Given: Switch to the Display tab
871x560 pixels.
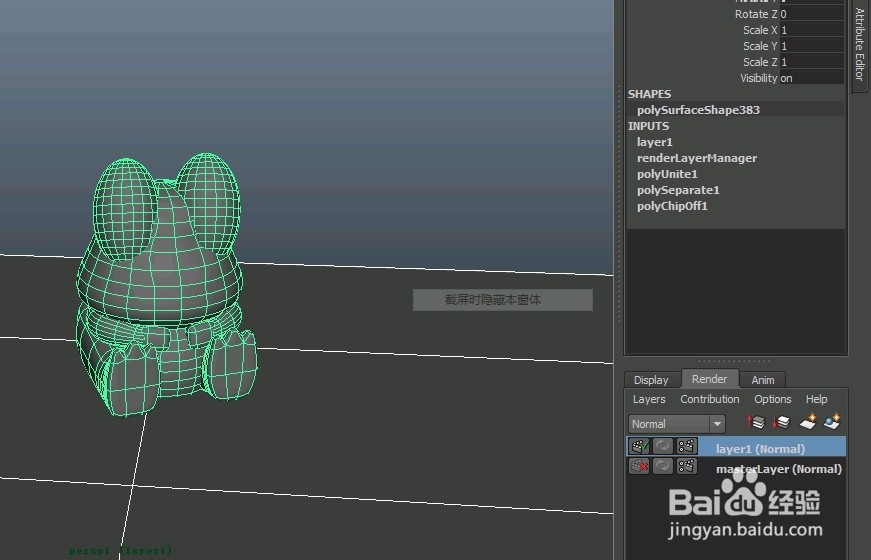Looking at the screenshot, I should tap(652, 380).
